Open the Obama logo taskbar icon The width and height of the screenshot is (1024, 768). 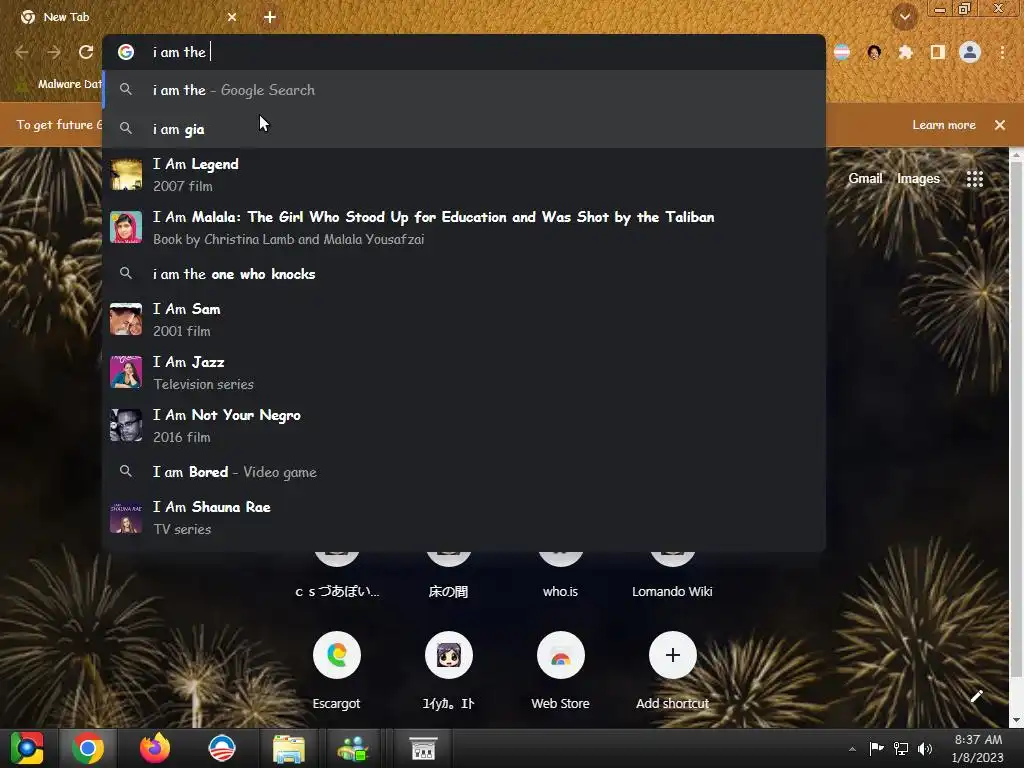pos(222,748)
